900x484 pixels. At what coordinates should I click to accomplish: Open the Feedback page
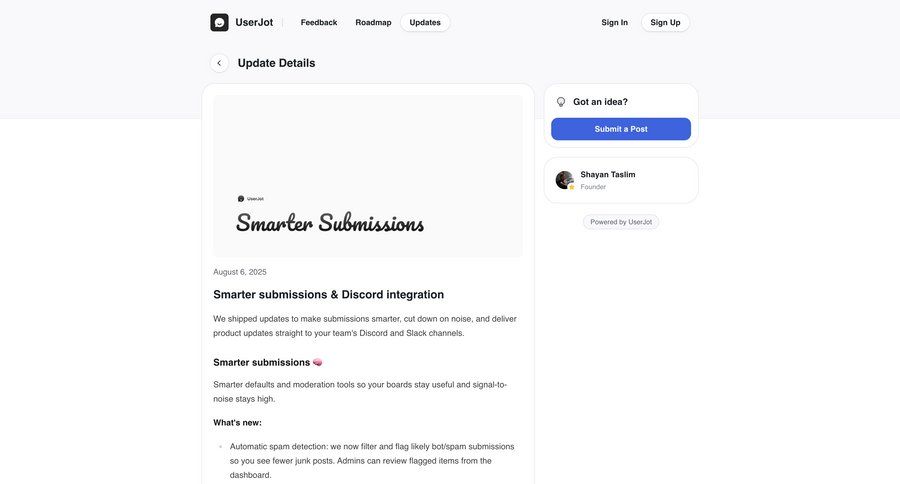(x=319, y=22)
